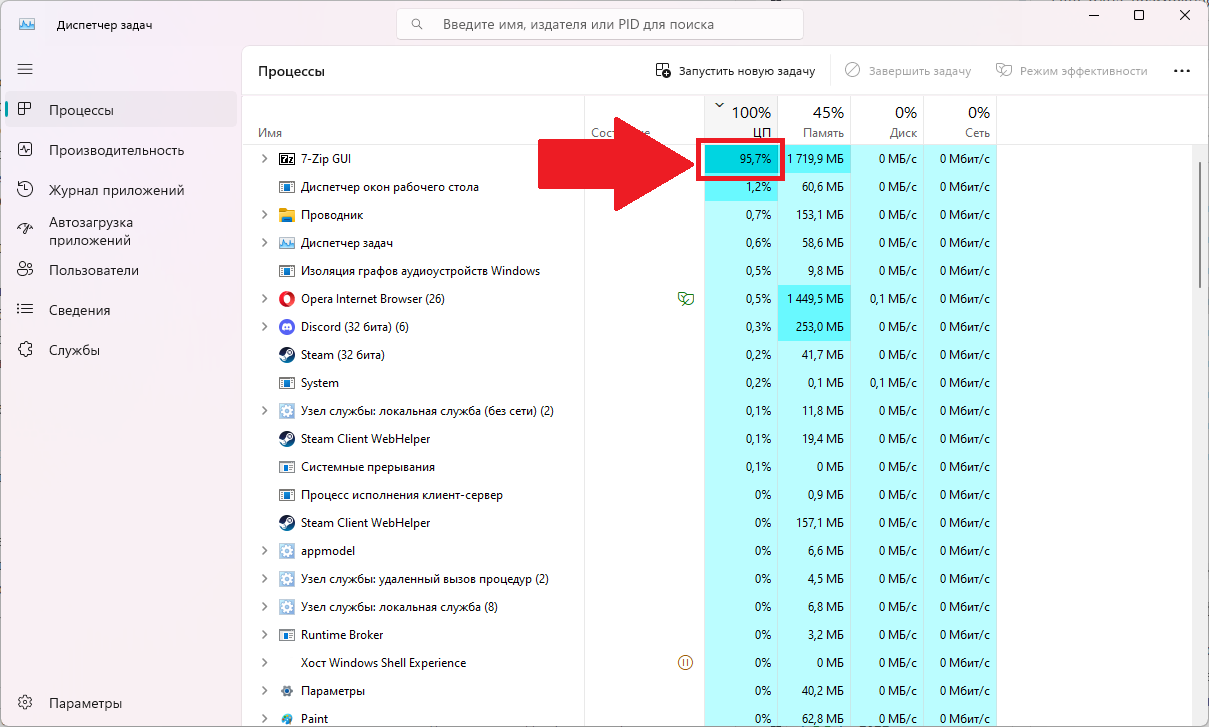This screenshot has height=727, width=1209.
Task: Sort processes by the Память column
Action: [x=814, y=121]
